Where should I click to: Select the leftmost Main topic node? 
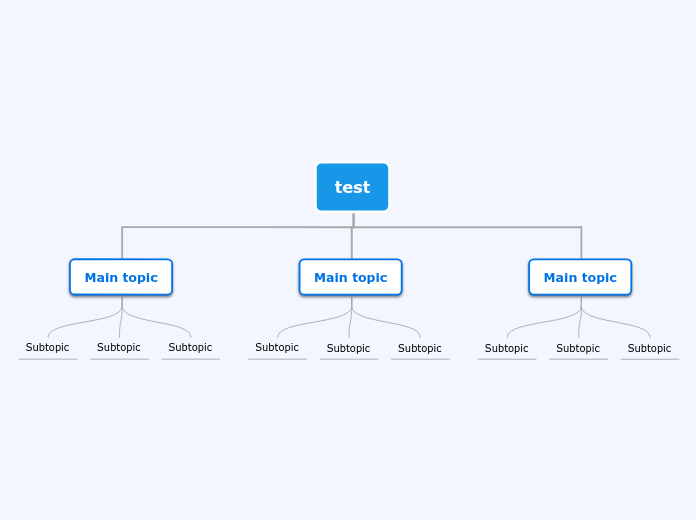click(121, 277)
